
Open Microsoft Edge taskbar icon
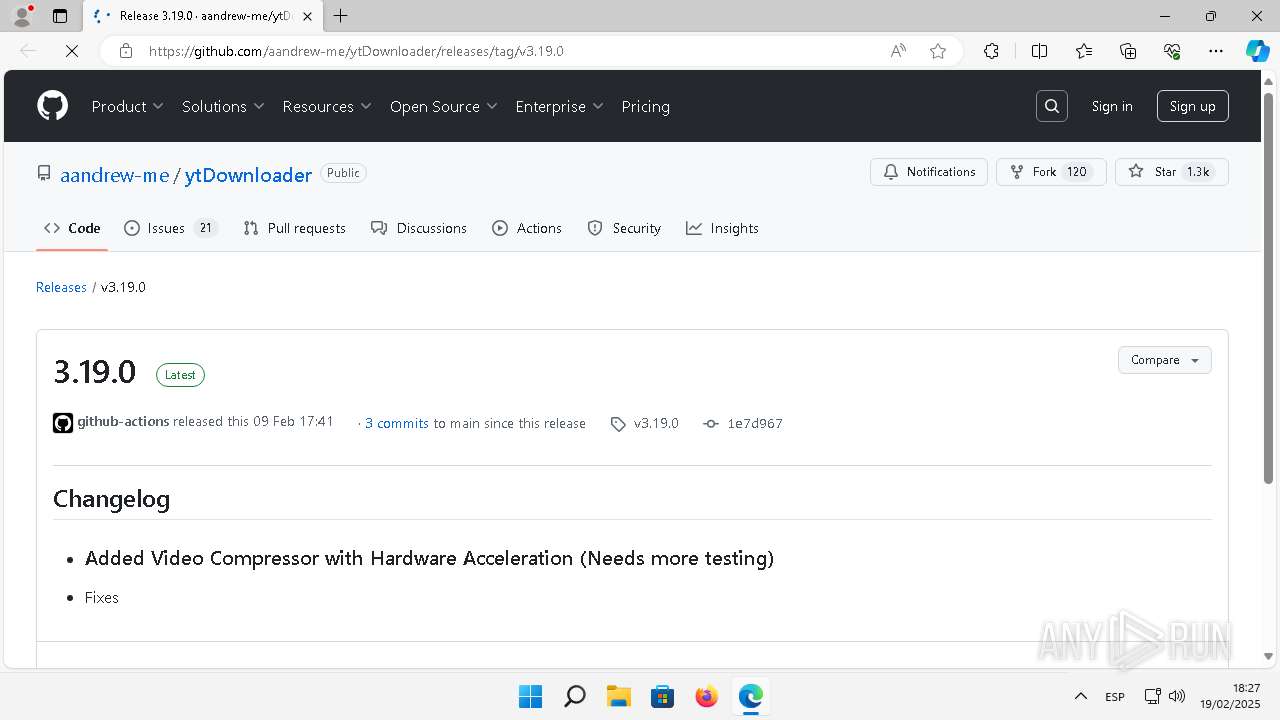tap(750, 696)
